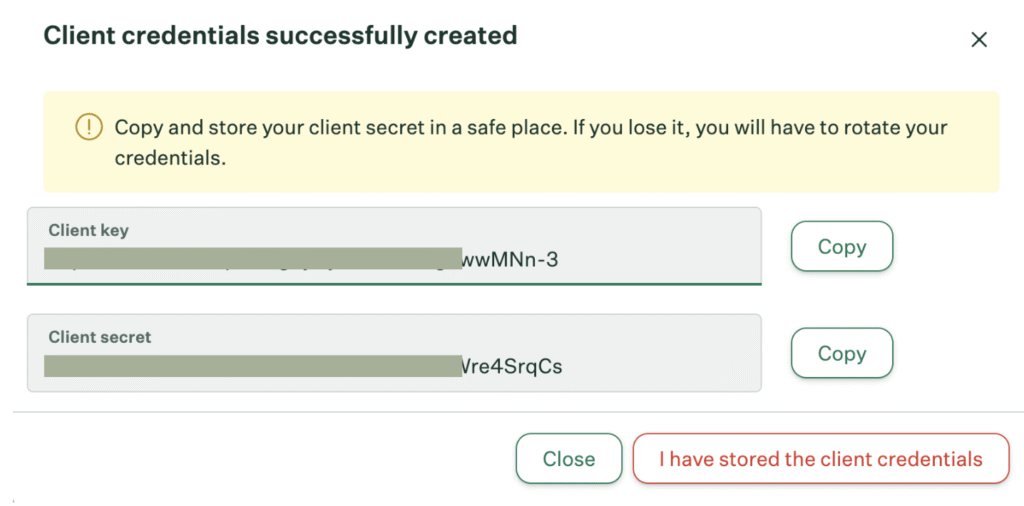Copy the Client secret value

pos(841,354)
